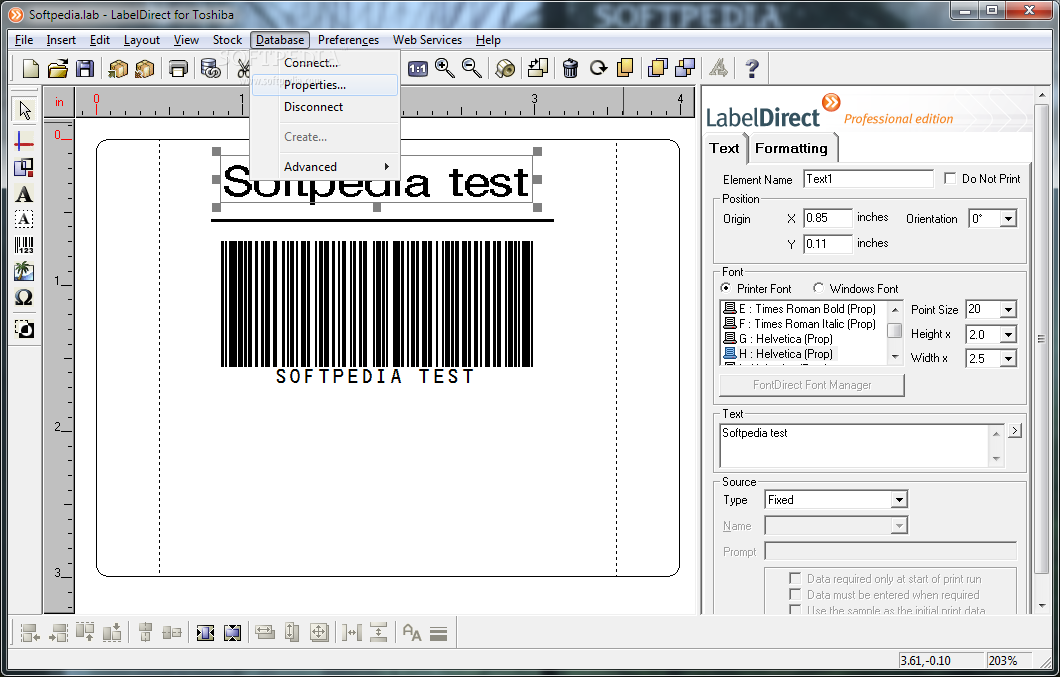Screen dimensions: 1060x677
Task: Open the Height x dropdown
Action: [x=1009, y=334]
